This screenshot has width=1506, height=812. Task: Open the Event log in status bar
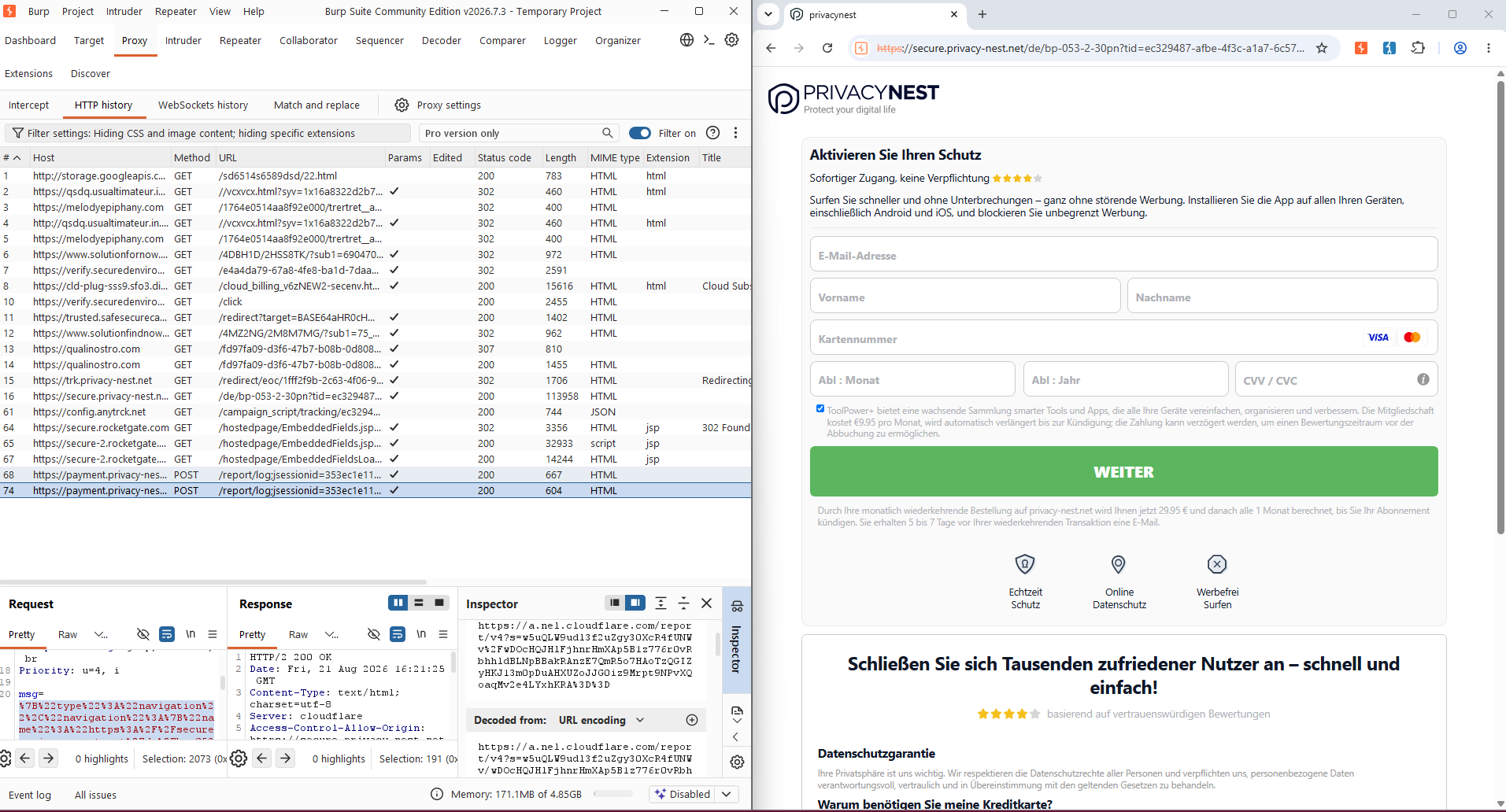point(30,795)
